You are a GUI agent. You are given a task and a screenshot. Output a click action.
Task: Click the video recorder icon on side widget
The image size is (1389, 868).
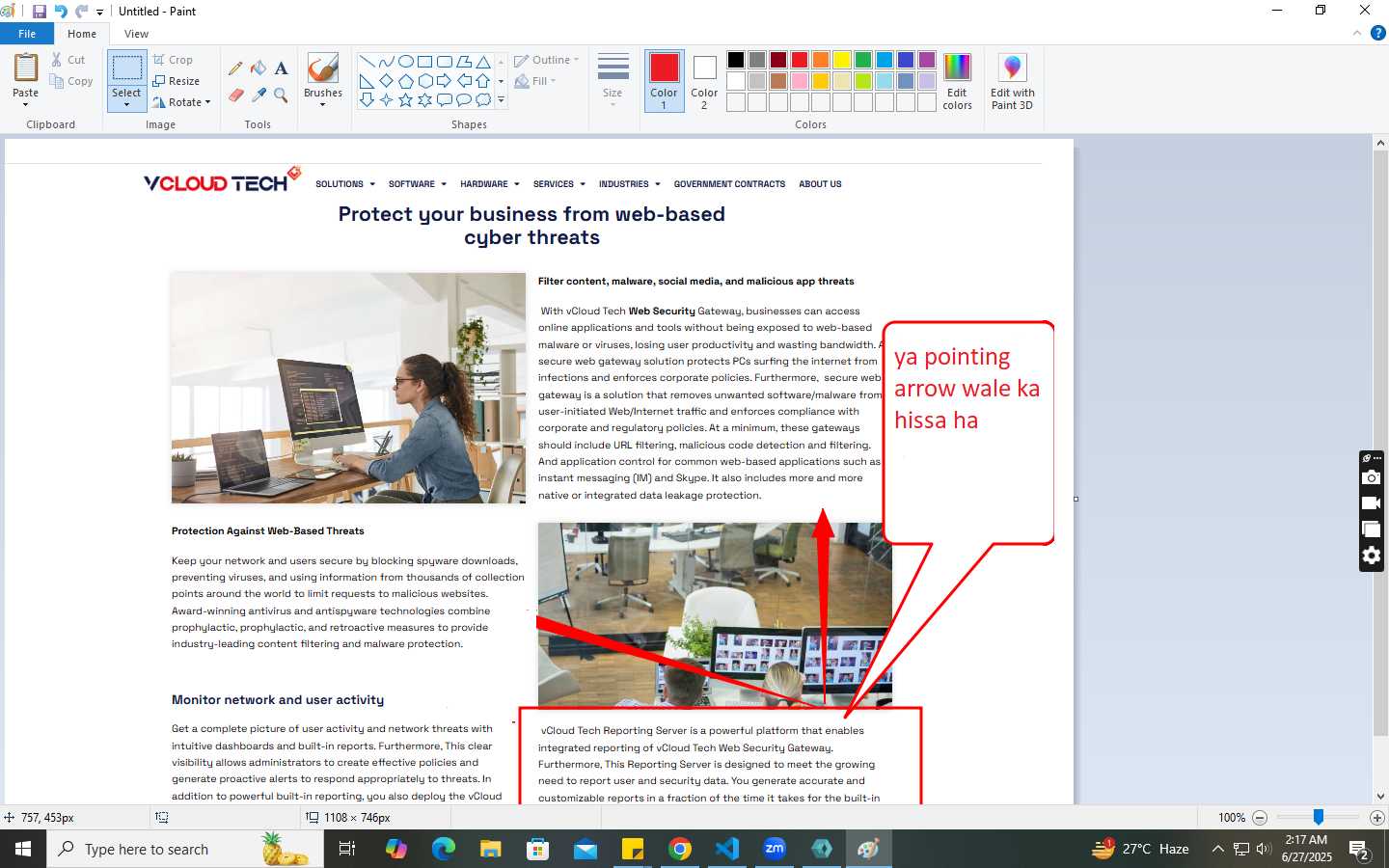[x=1371, y=503]
